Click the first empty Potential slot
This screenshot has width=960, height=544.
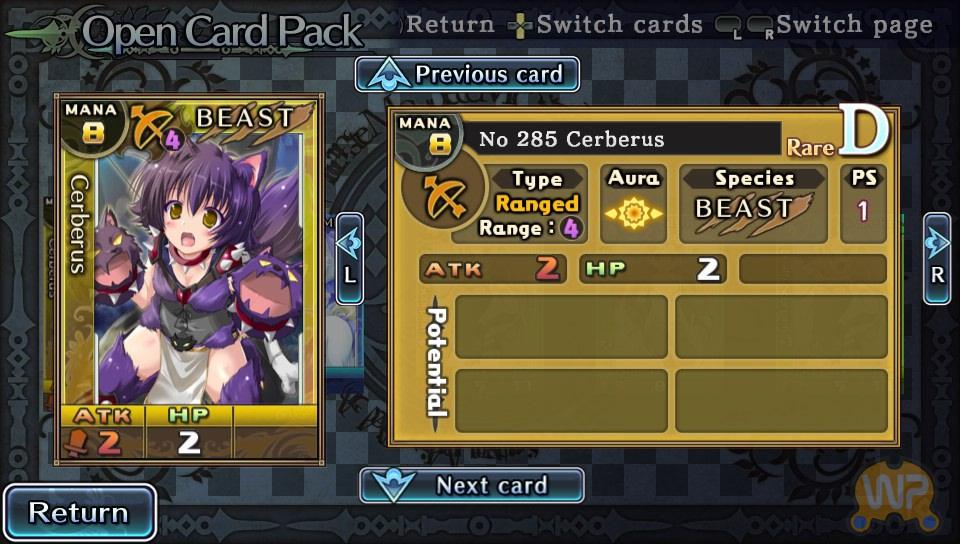click(561, 326)
